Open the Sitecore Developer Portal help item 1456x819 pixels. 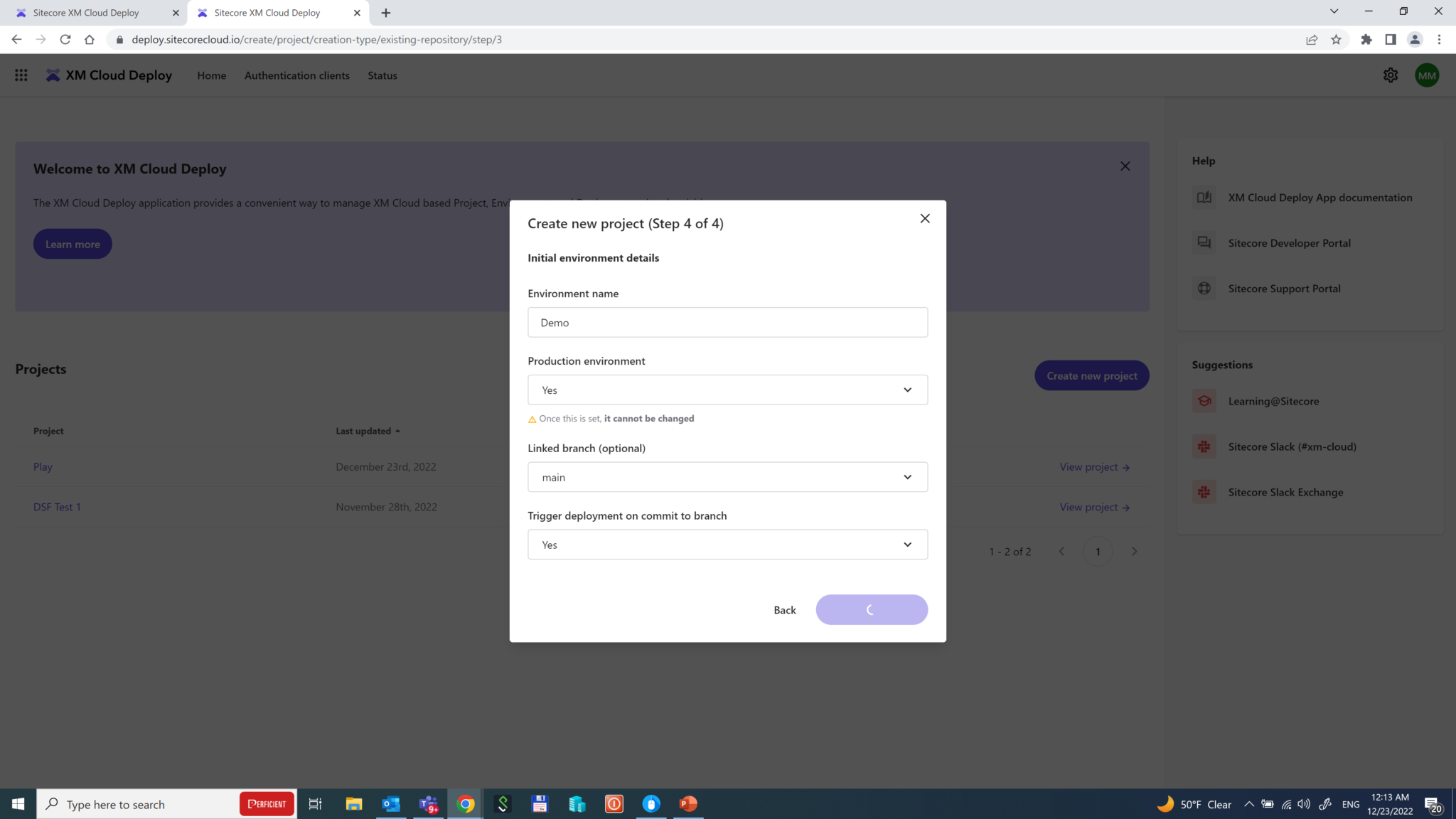pos(1288,242)
